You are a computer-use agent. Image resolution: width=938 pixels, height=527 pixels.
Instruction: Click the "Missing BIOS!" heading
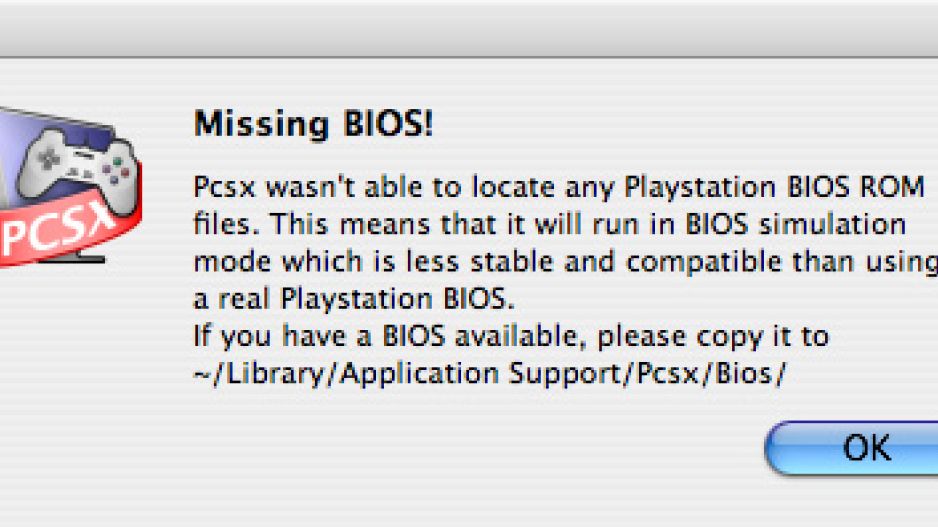[314, 125]
